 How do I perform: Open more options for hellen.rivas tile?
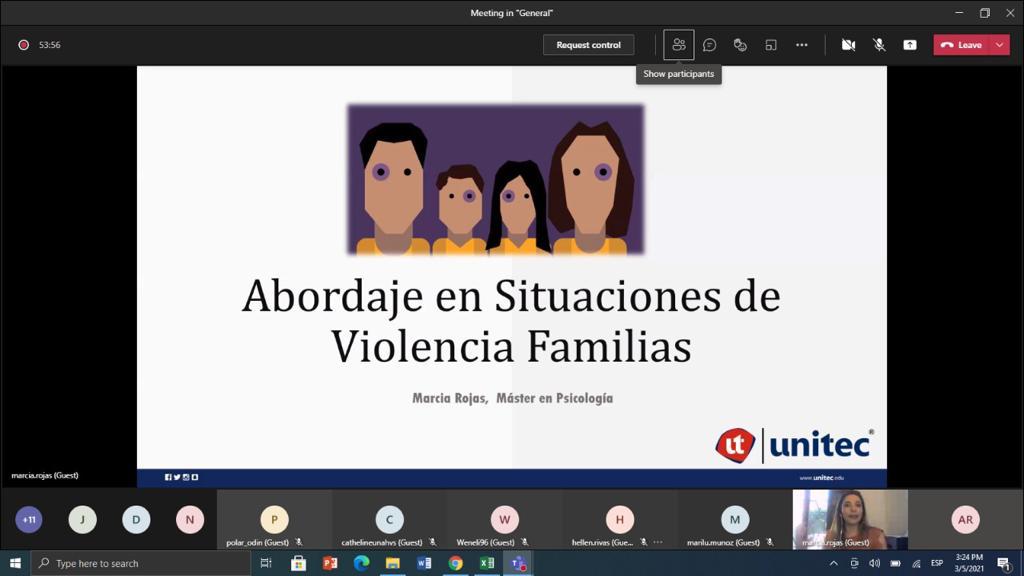pos(657,542)
